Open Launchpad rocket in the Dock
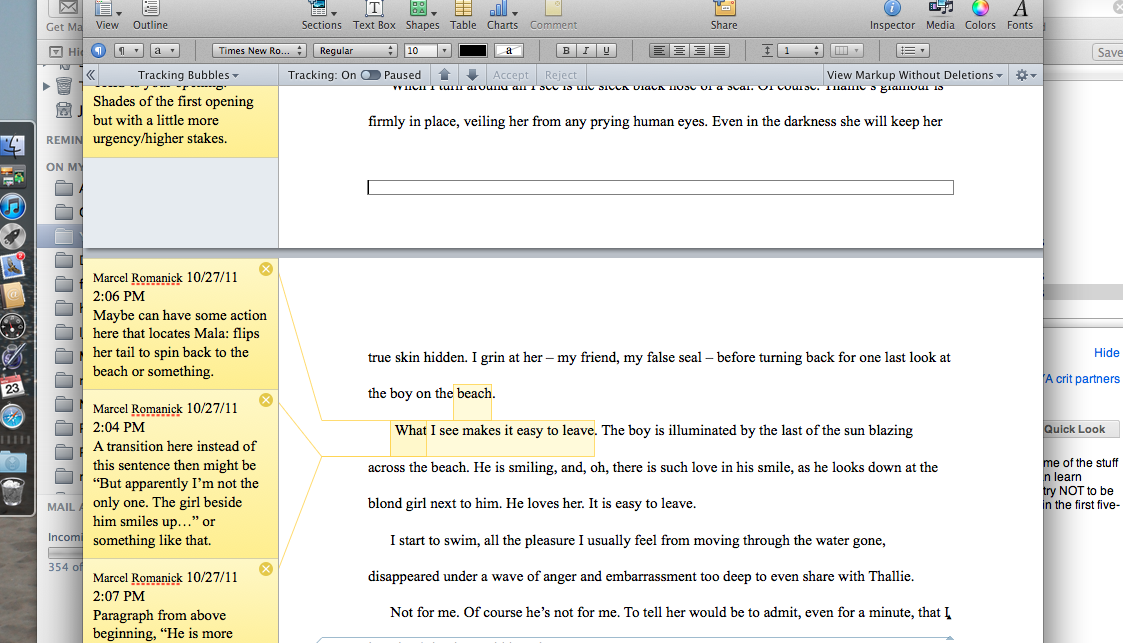 (13, 236)
